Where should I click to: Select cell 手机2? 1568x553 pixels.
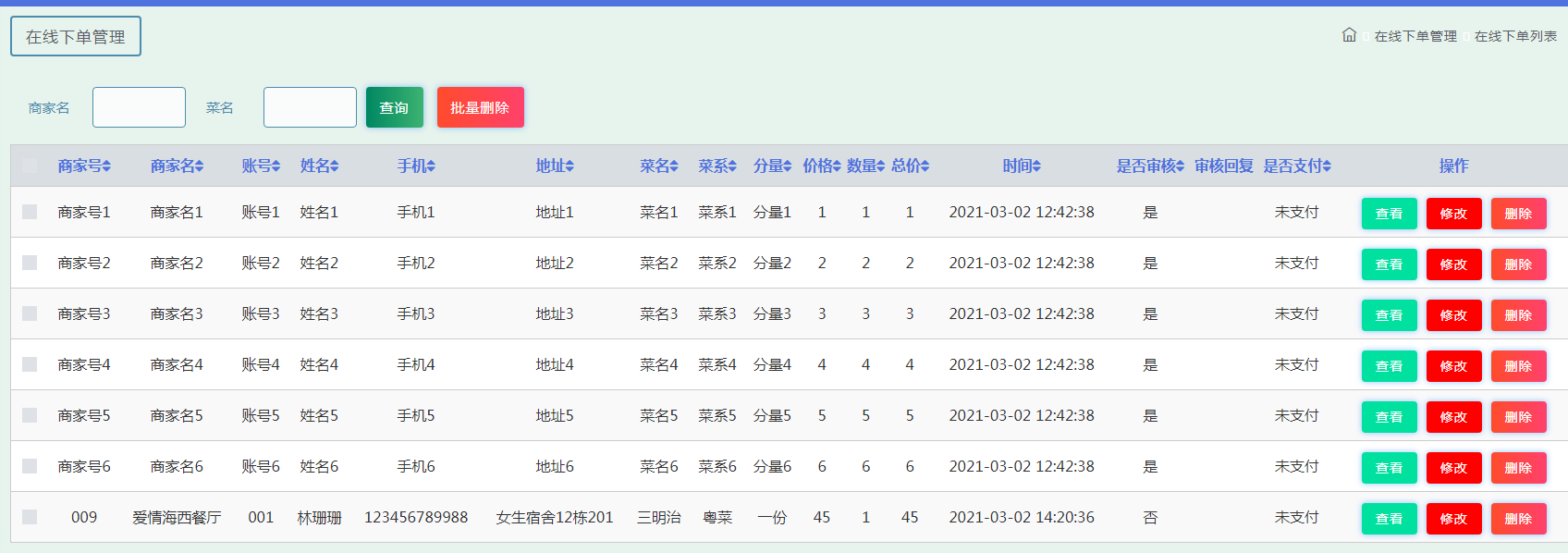pos(416,263)
